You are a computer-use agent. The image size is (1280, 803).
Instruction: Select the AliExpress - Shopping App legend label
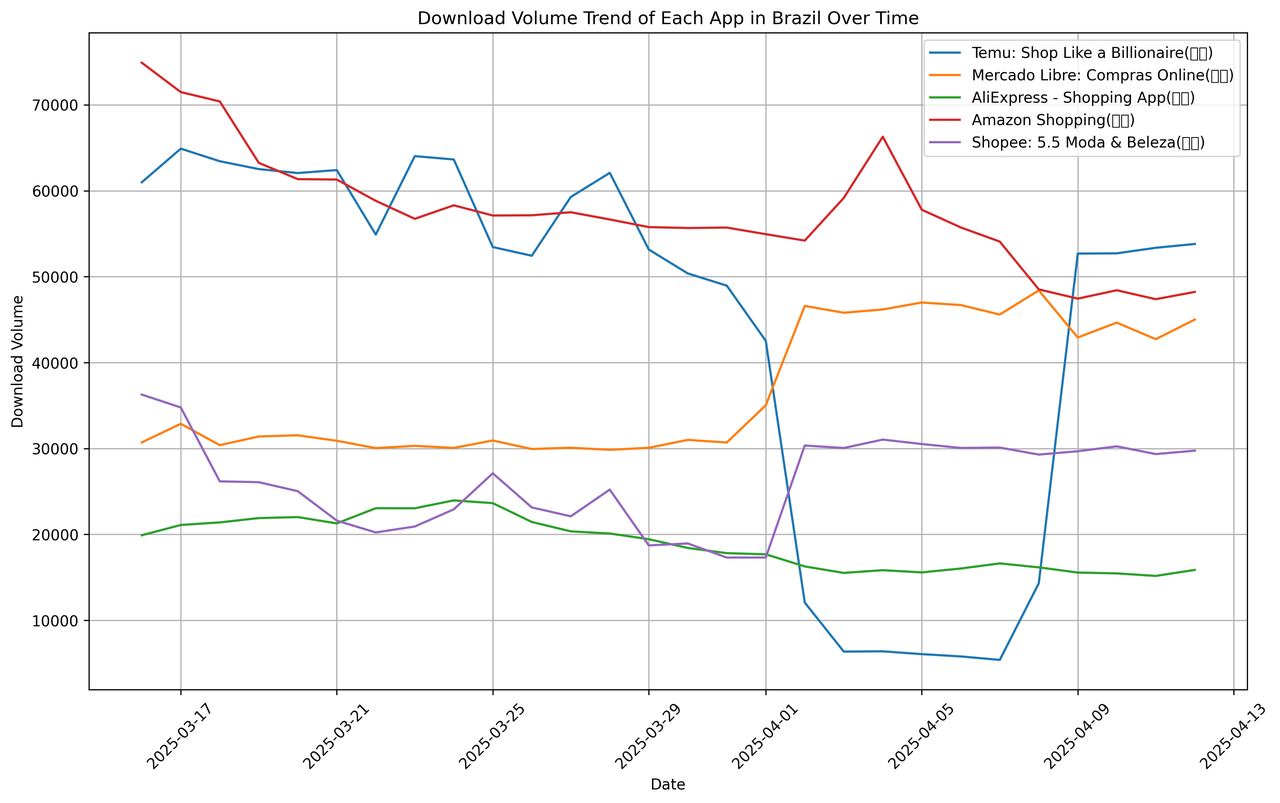click(1083, 98)
